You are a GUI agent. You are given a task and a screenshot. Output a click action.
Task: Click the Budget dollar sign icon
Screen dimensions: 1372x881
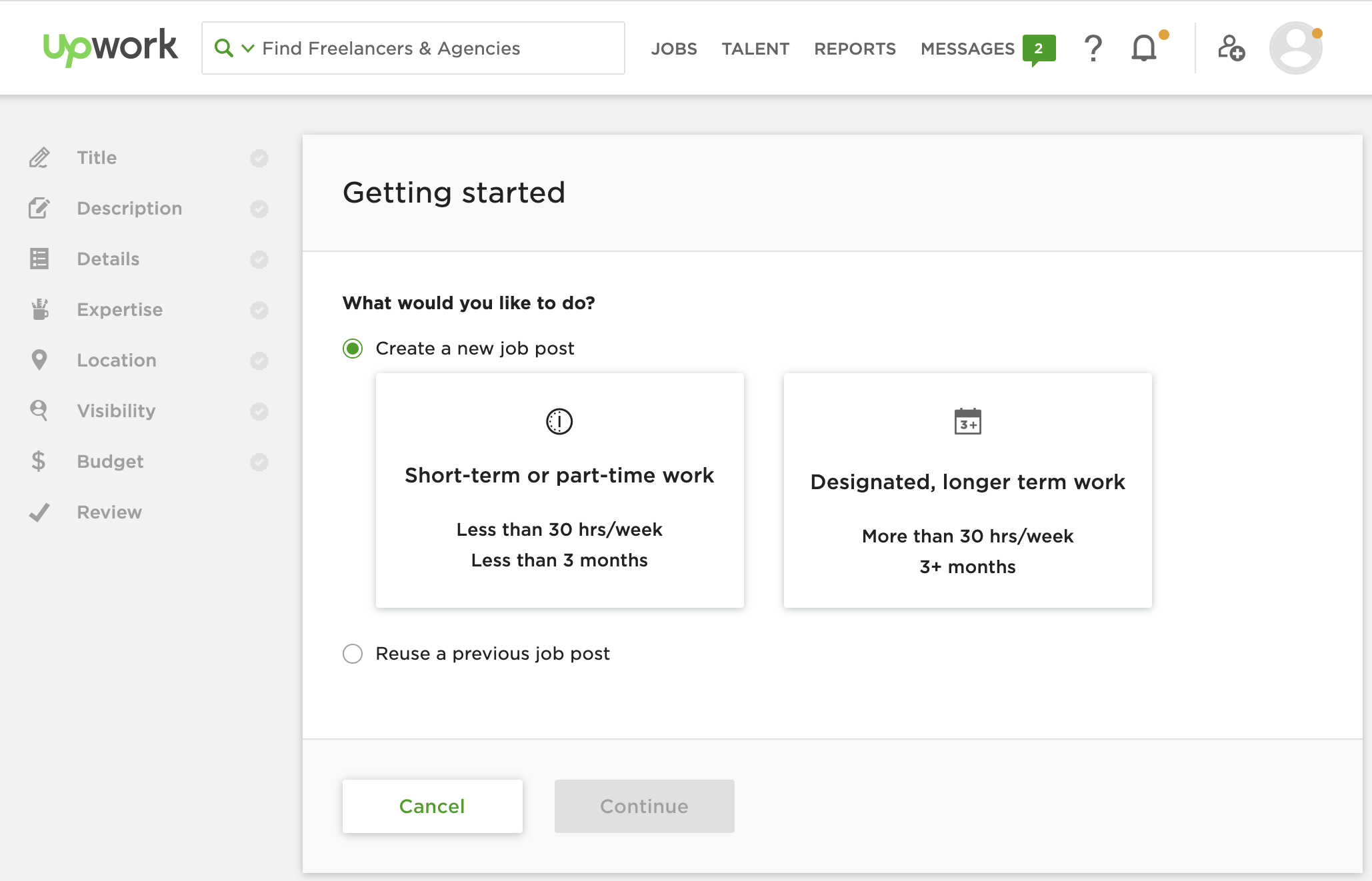pos(39,461)
